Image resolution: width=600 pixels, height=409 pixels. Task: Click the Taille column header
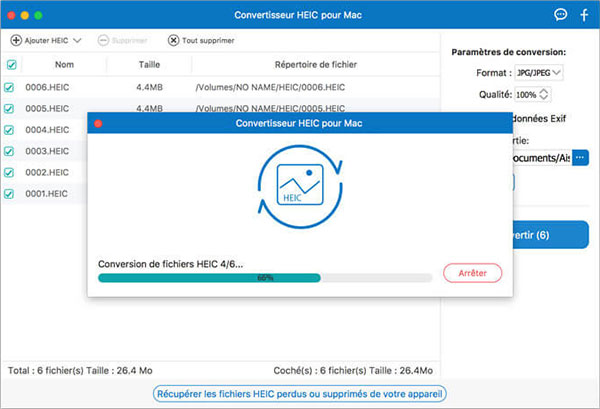click(149, 65)
